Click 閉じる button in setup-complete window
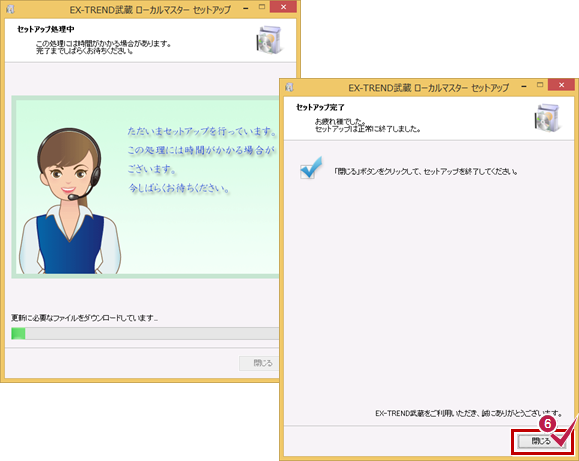The height and width of the screenshot is (461, 579). coord(541,441)
